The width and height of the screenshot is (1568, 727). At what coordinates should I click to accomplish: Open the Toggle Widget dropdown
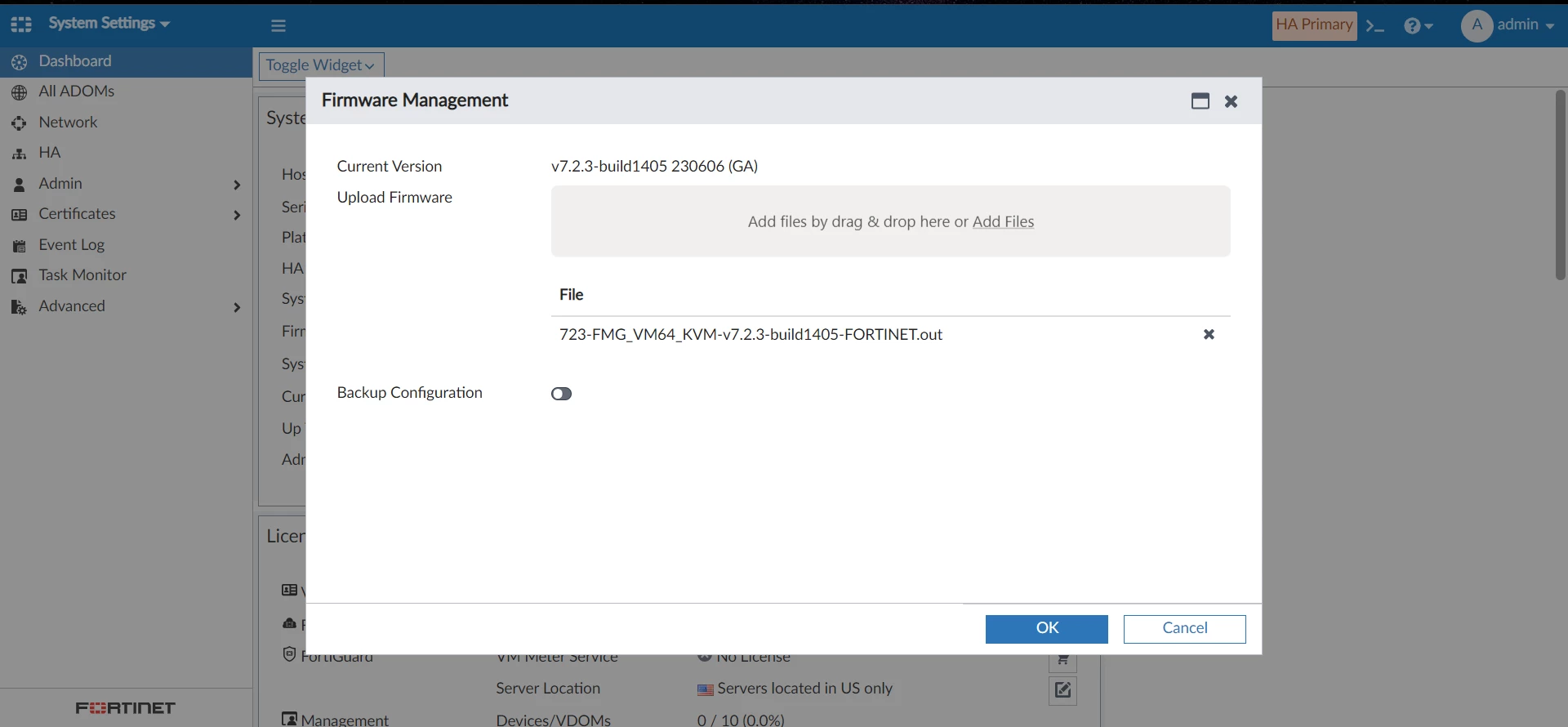[321, 65]
